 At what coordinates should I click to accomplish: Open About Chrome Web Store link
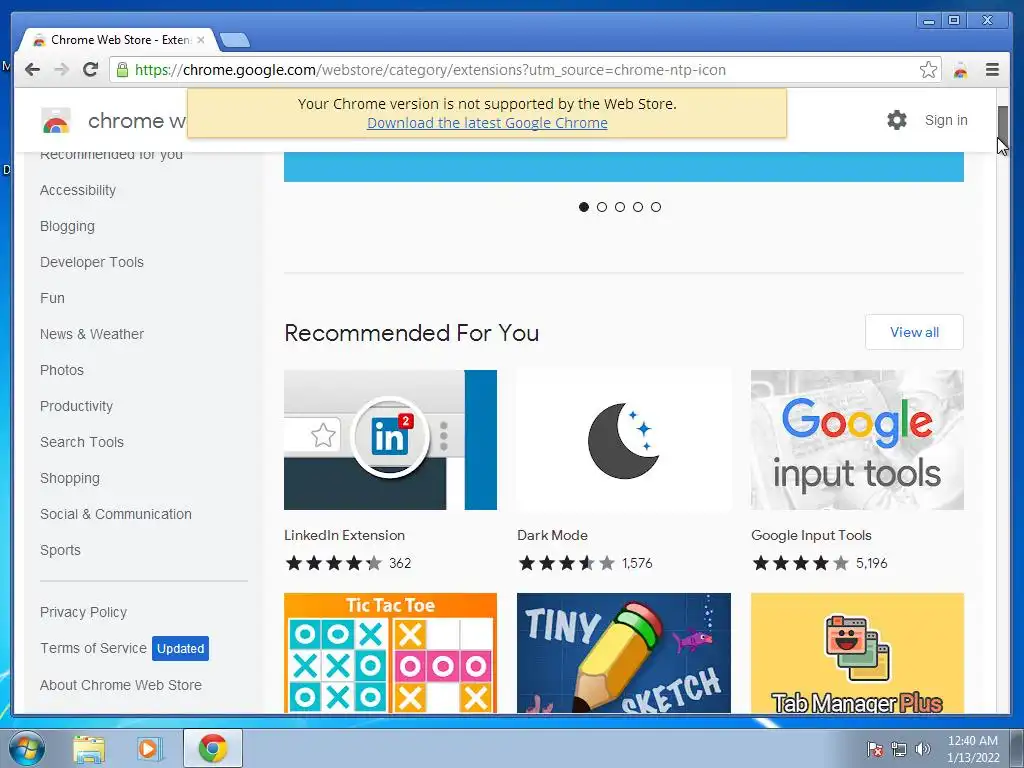(121, 684)
